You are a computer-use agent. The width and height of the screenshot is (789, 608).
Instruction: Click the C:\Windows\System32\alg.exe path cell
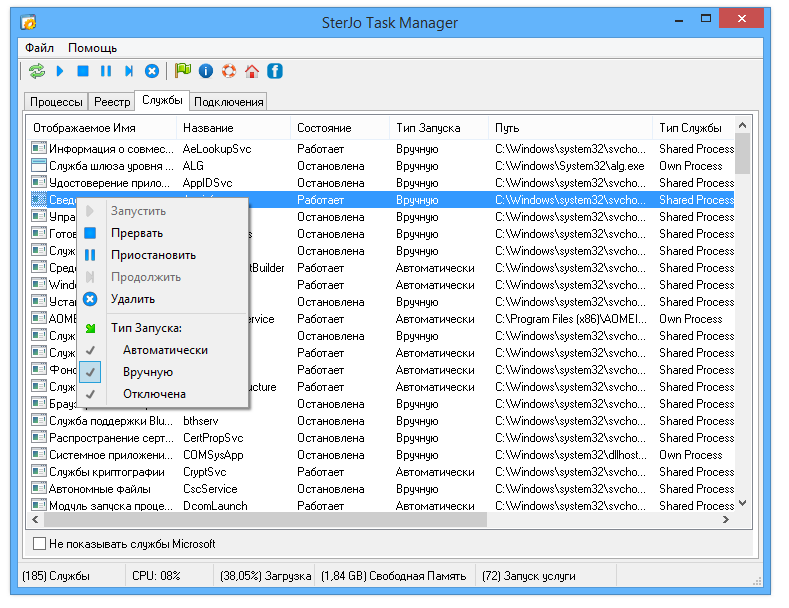(570, 166)
